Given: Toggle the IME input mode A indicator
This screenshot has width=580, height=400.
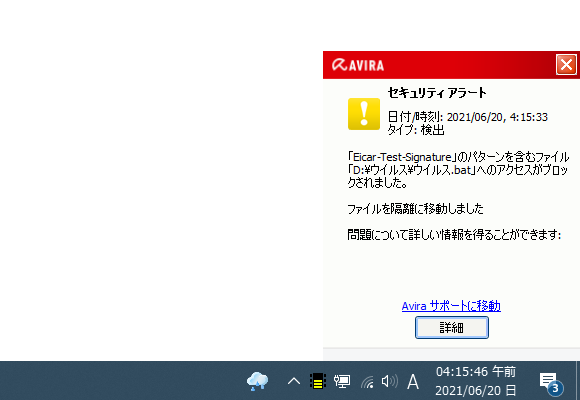Looking at the screenshot, I should pyautogui.click(x=413, y=381).
